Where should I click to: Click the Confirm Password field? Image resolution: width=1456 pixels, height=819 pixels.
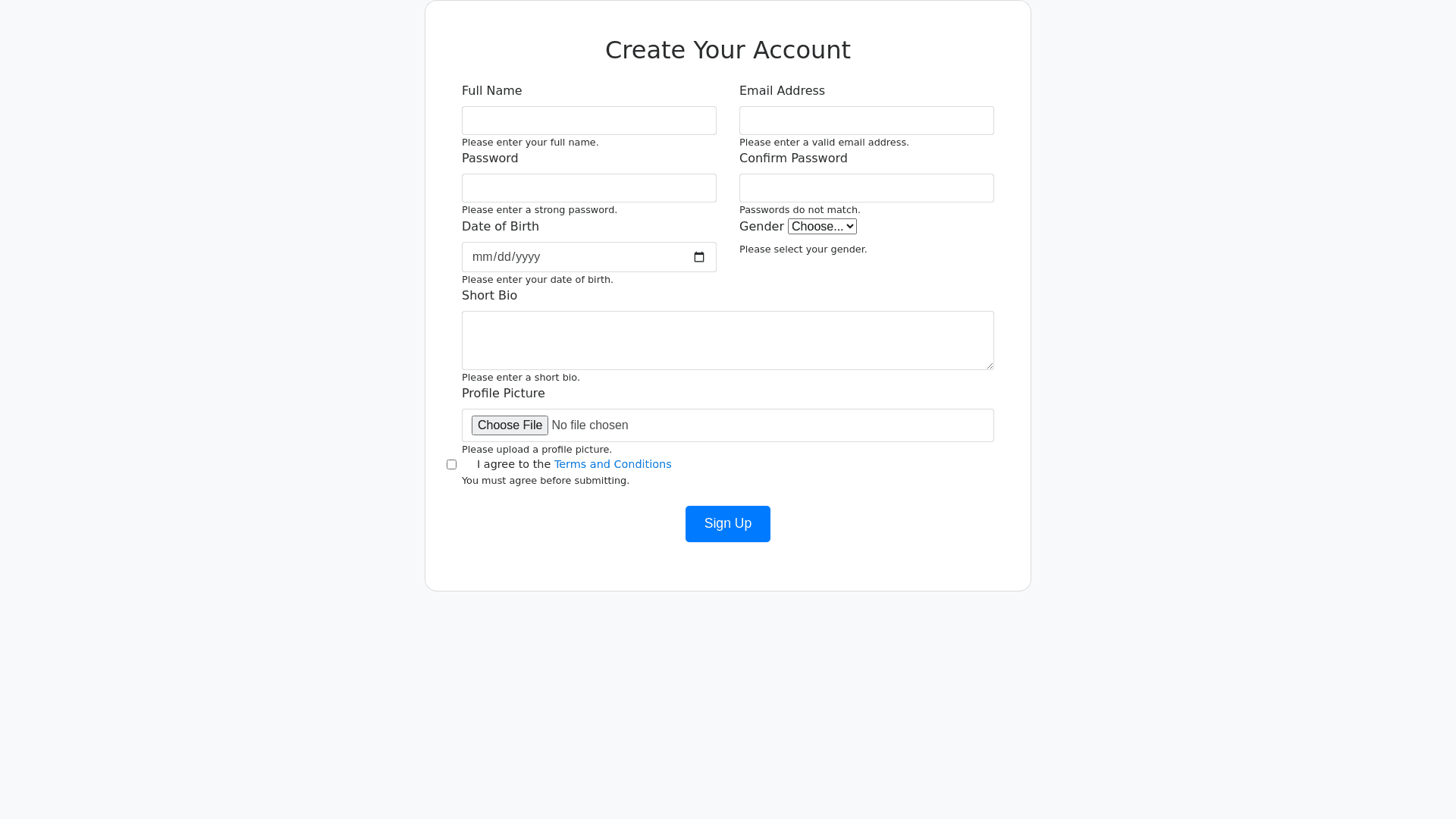pos(866,188)
